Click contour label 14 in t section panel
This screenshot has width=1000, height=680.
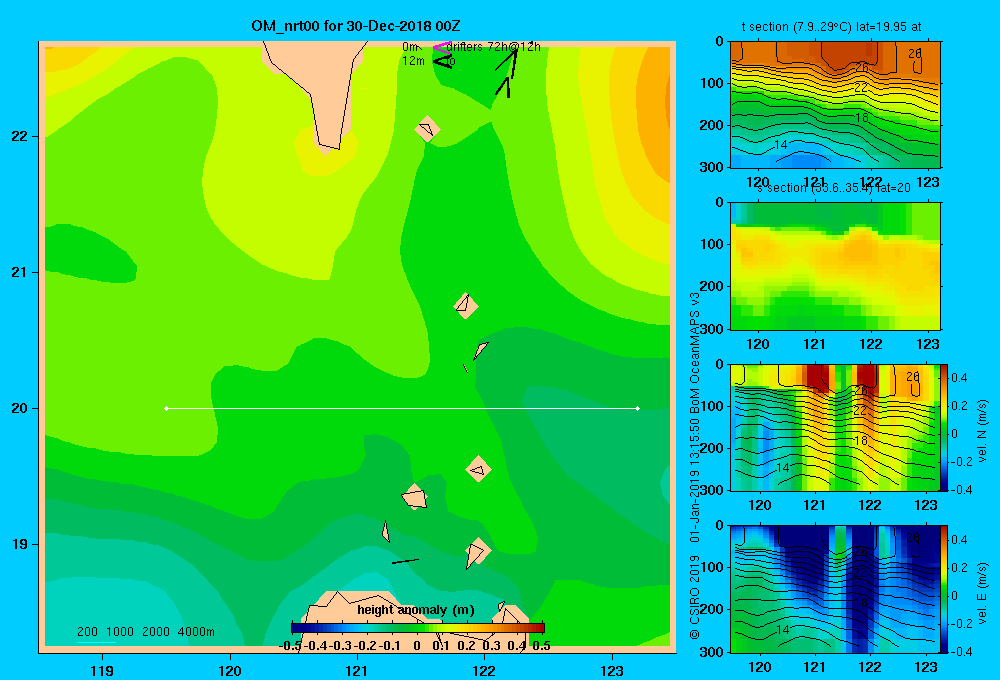(781, 145)
